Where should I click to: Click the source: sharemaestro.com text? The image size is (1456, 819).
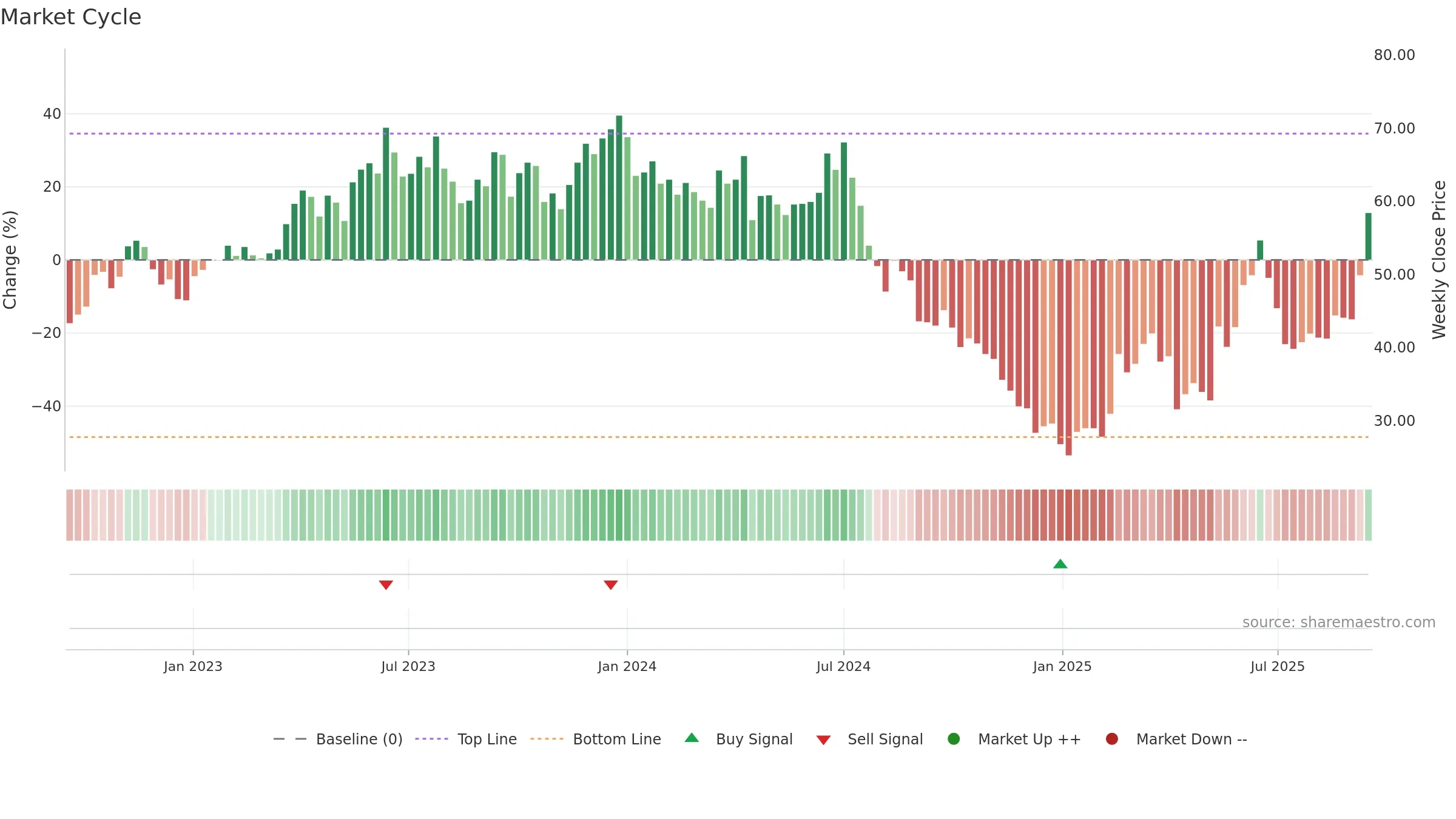click(x=1339, y=622)
